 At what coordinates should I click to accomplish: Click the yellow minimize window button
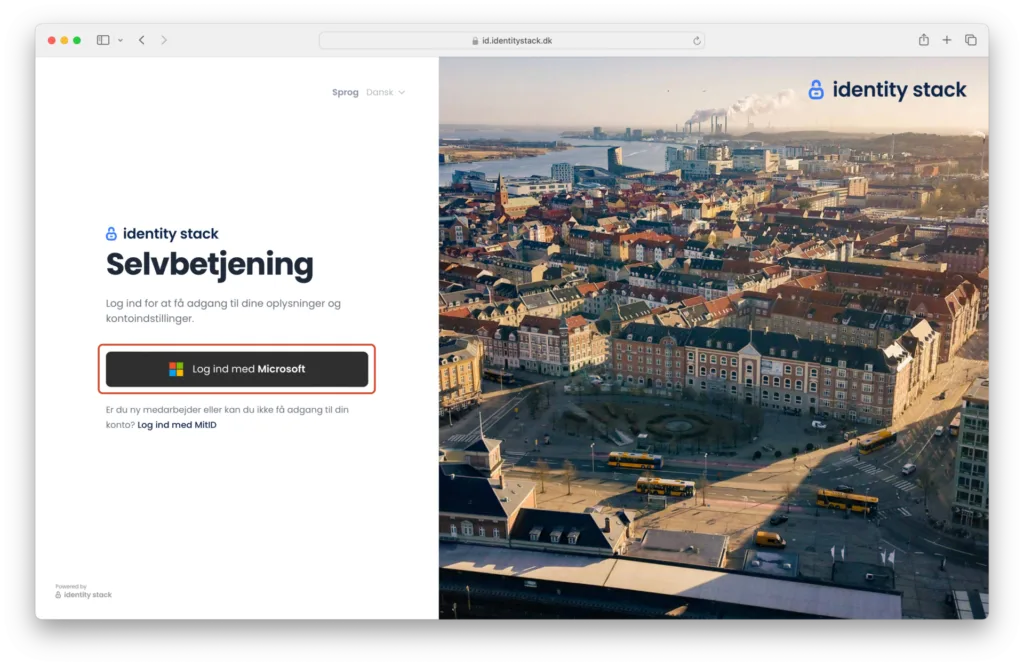pyautogui.click(x=64, y=40)
